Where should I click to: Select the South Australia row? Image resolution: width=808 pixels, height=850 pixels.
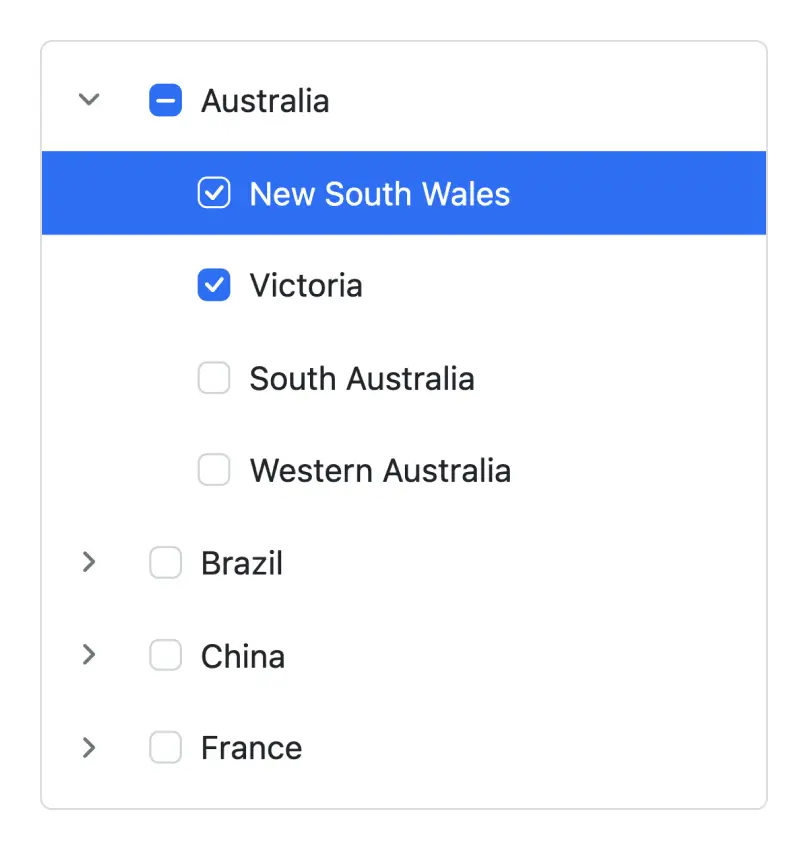tap(362, 378)
